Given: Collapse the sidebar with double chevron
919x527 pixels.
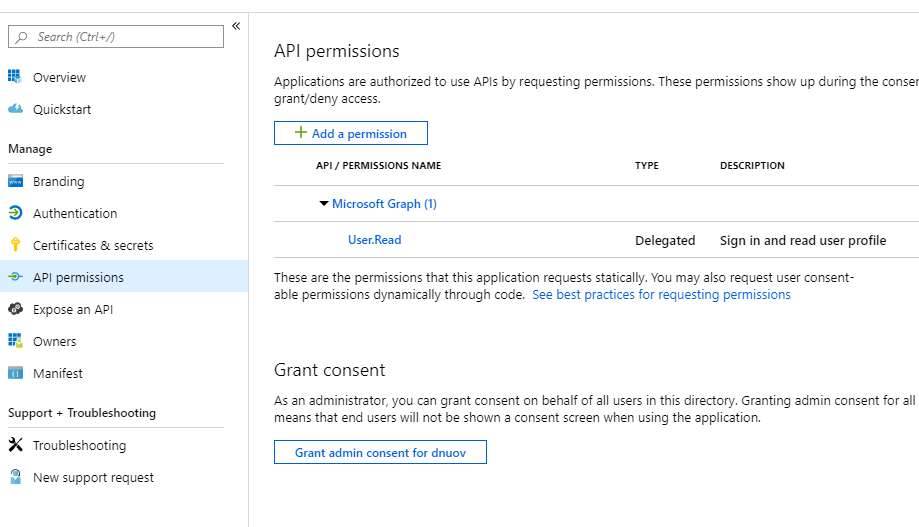Looking at the screenshot, I should pos(236,26).
